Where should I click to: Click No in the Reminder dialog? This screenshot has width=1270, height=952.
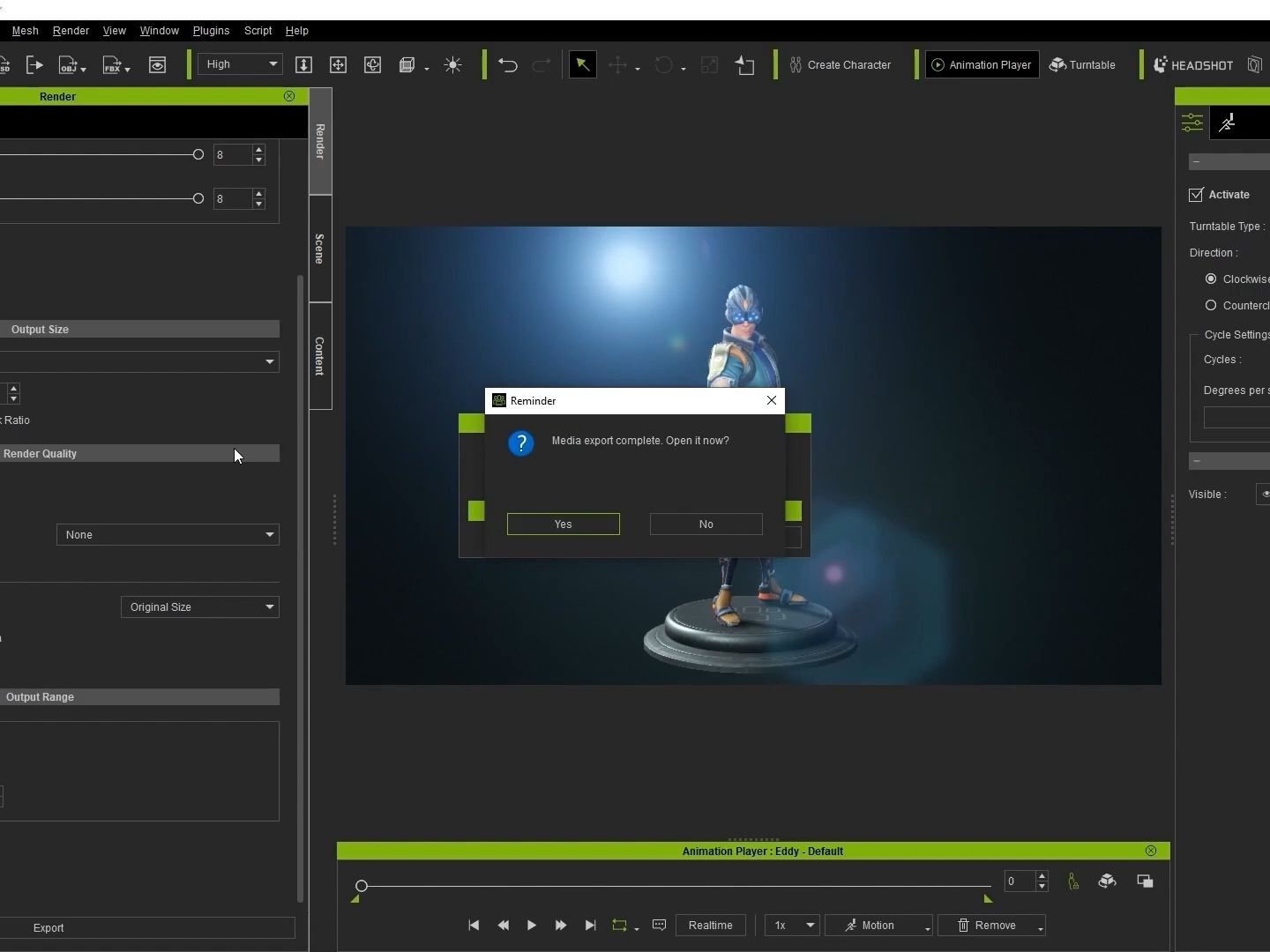click(706, 524)
